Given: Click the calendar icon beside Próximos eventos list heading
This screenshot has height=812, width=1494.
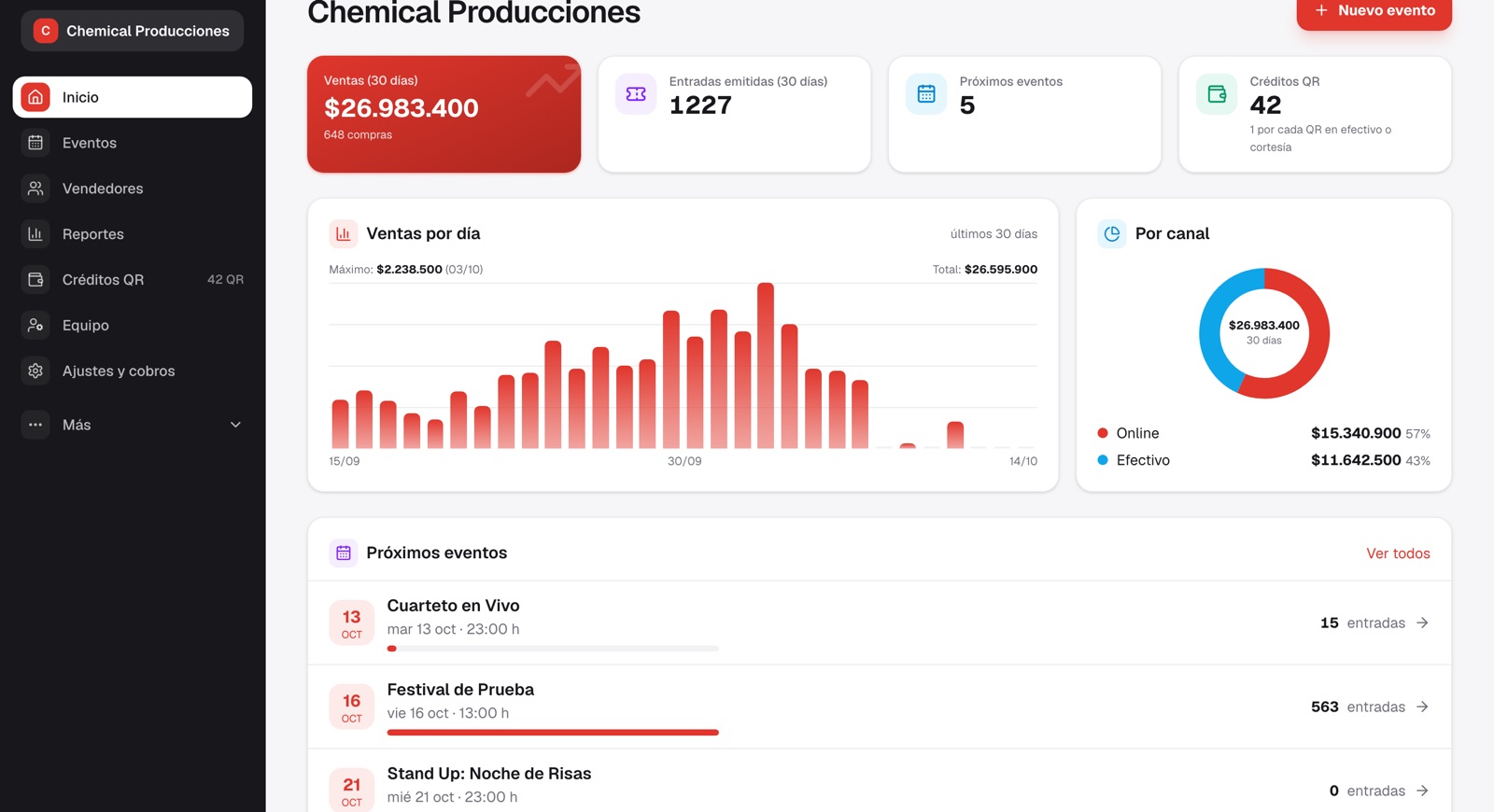Looking at the screenshot, I should pos(343,553).
